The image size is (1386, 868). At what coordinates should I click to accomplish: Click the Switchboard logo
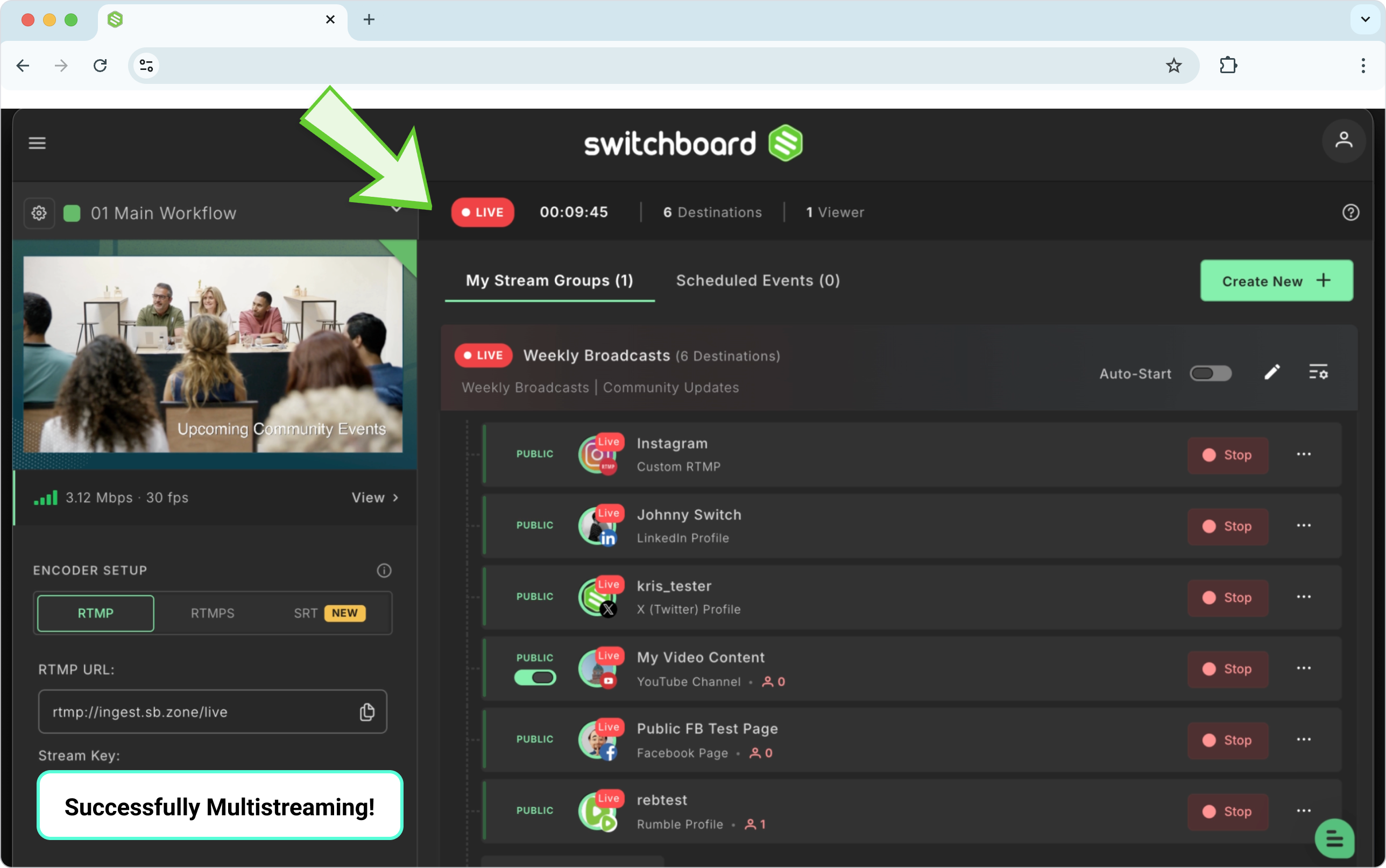[693, 143]
